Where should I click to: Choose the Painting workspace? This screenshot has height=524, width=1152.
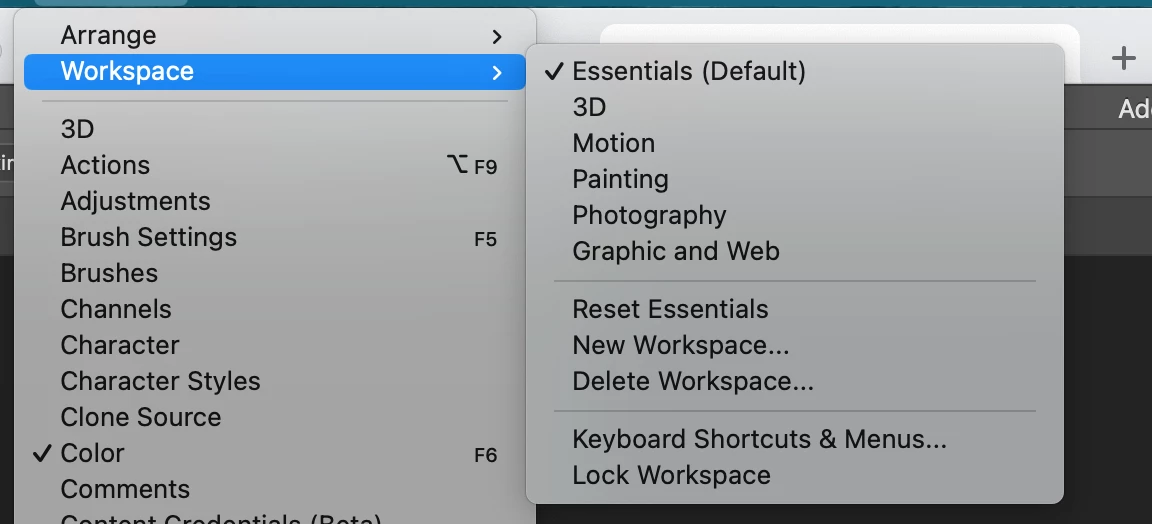point(620,180)
